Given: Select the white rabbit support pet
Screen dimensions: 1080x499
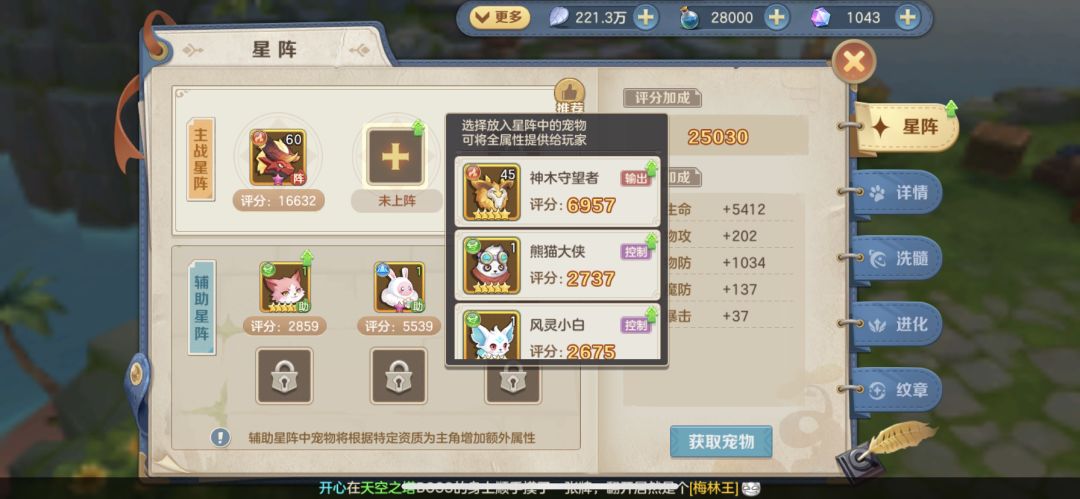Looking at the screenshot, I should coord(399,287).
